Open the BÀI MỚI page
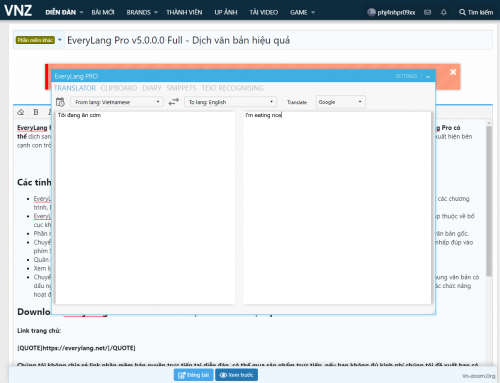The width and height of the screenshot is (500, 383). [x=103, y=12]
